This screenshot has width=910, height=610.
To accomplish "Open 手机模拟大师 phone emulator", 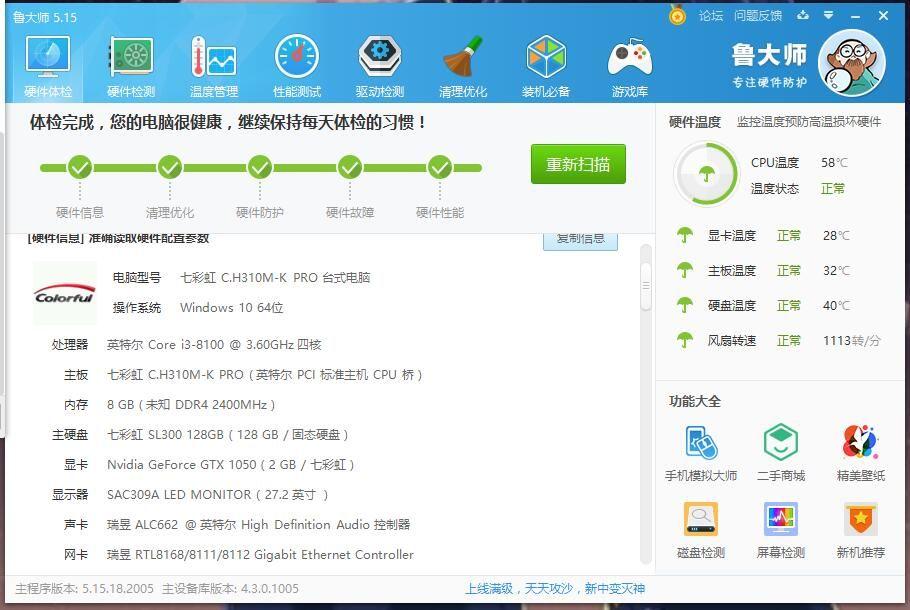I will [x=701, y=454].
